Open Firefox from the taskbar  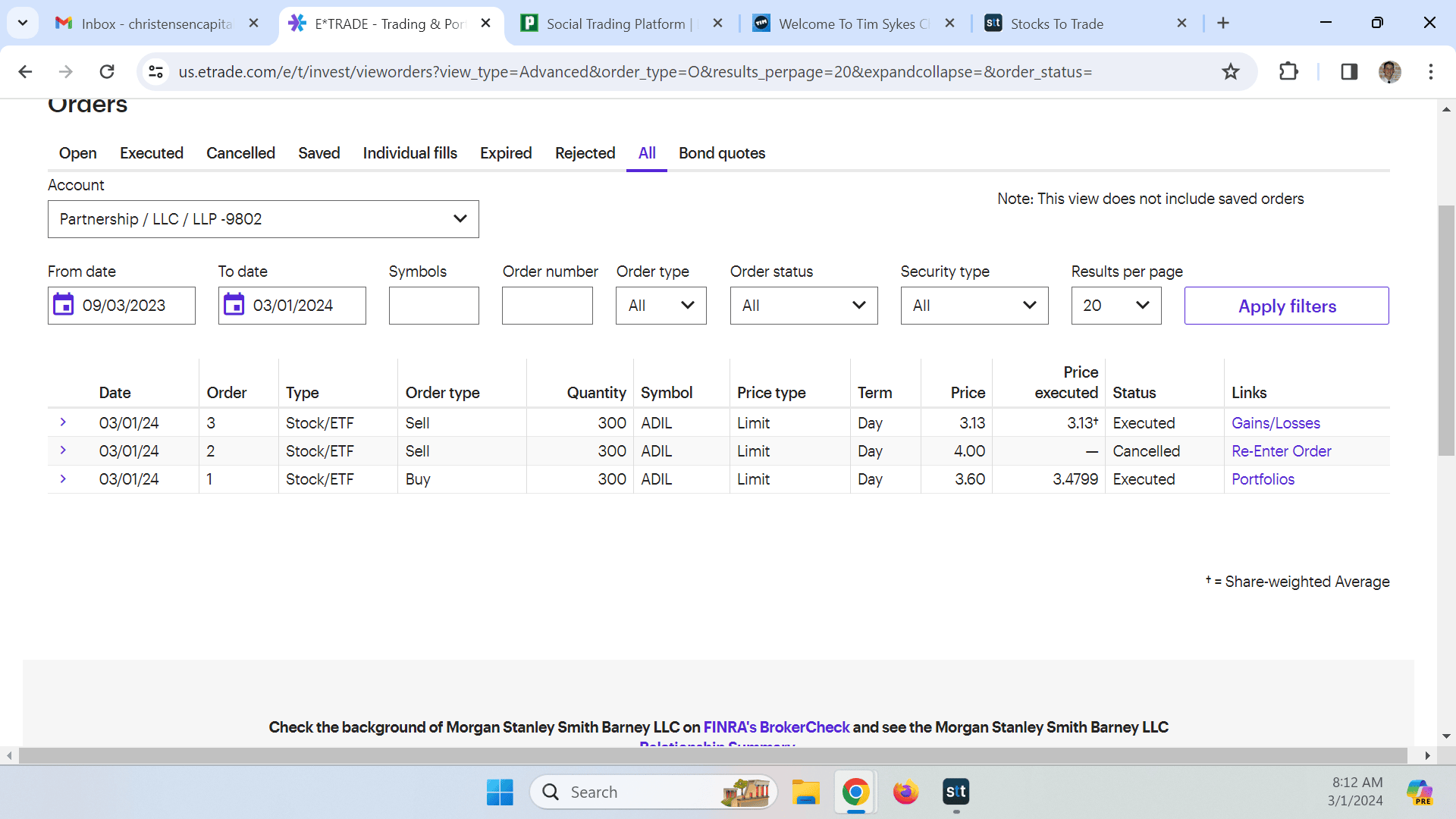pyautogui.click(x=905, y=792)
